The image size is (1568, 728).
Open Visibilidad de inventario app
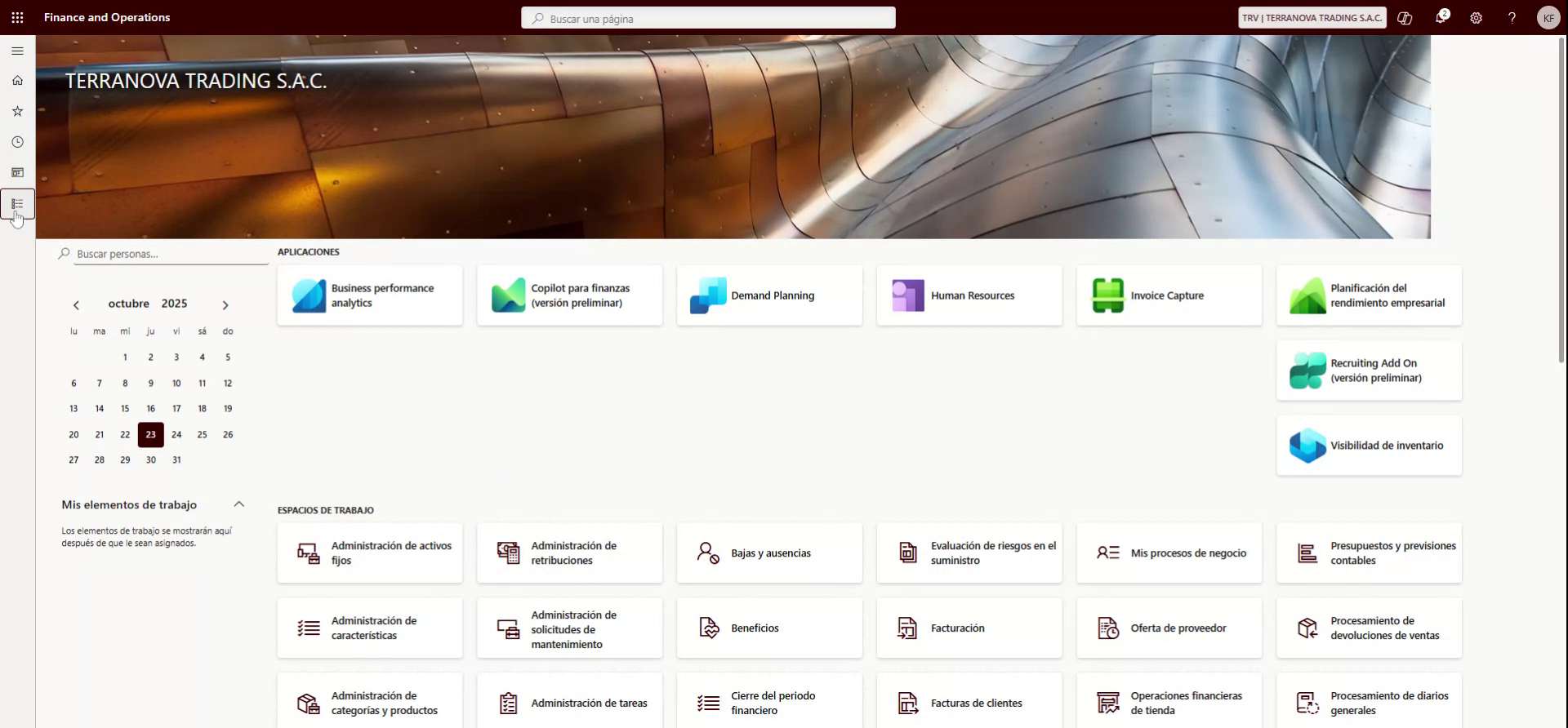point(1370,446)
